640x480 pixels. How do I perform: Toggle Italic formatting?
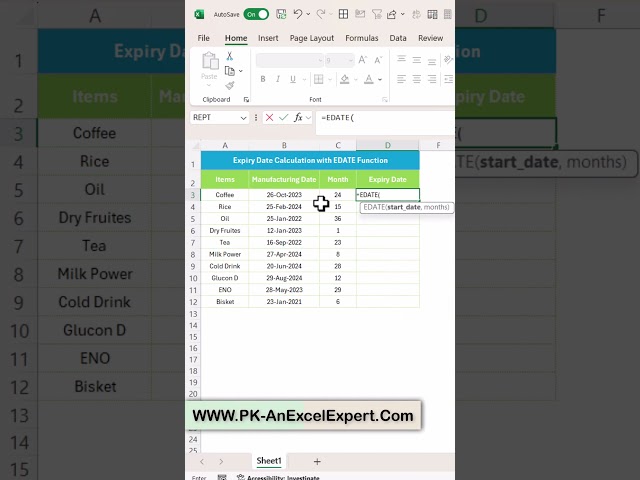point(278,79)
